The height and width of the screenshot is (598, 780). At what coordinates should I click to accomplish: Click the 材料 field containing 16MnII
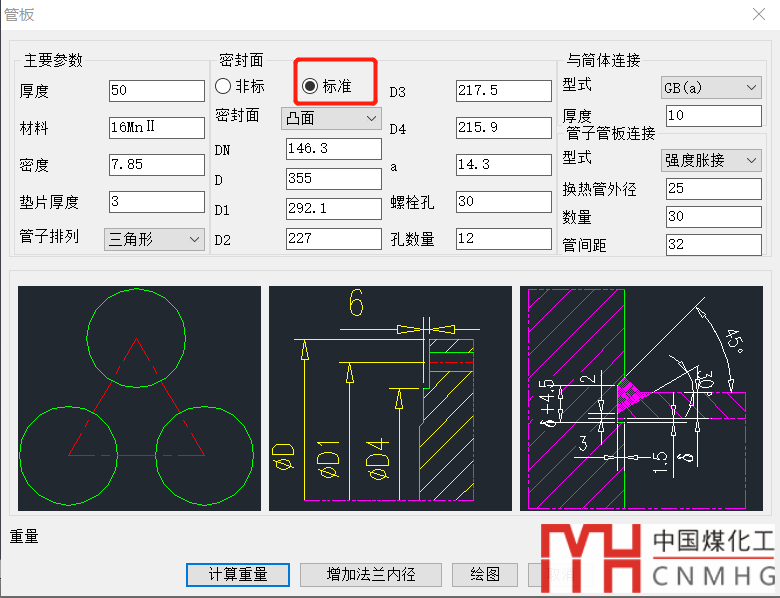pos(156,128)
